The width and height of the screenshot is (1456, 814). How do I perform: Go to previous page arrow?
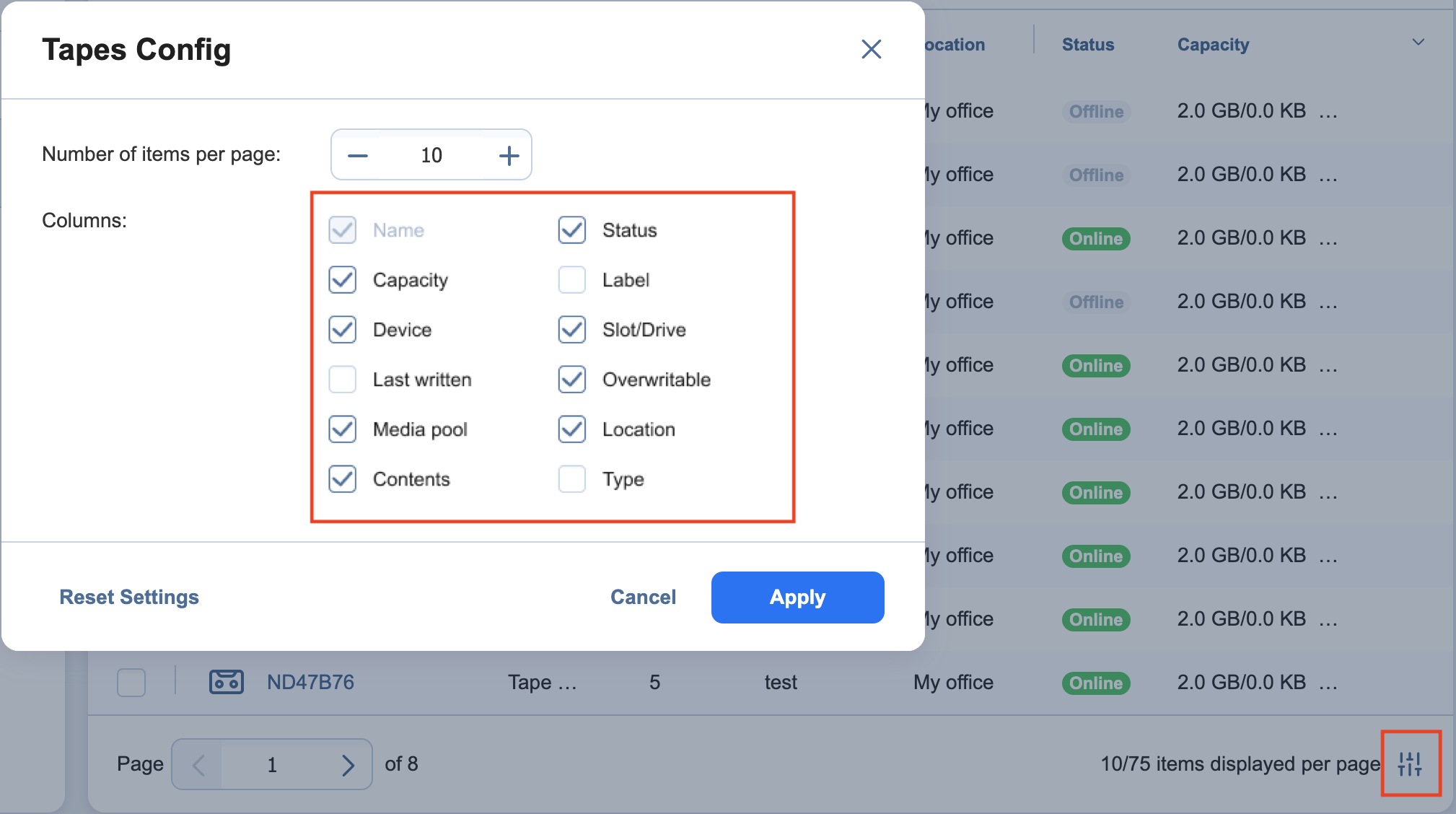pos(200,764)
